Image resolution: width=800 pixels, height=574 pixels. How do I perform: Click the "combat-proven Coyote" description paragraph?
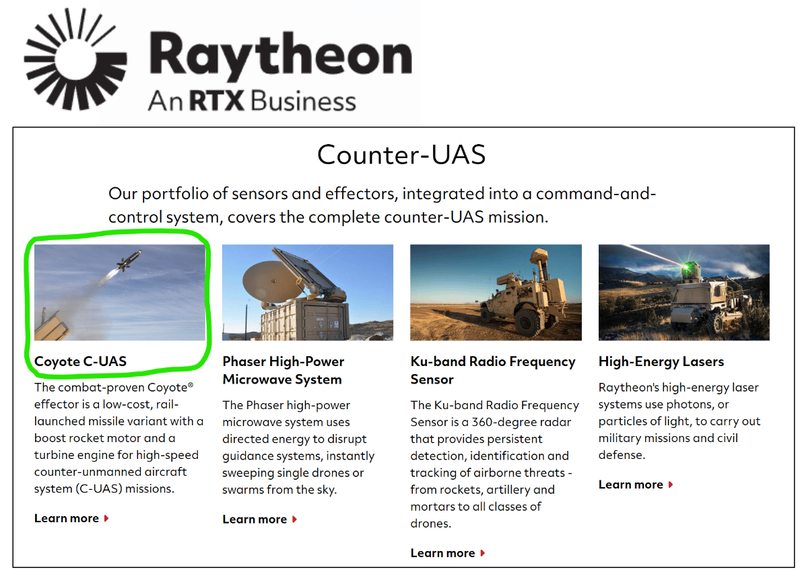119,438
